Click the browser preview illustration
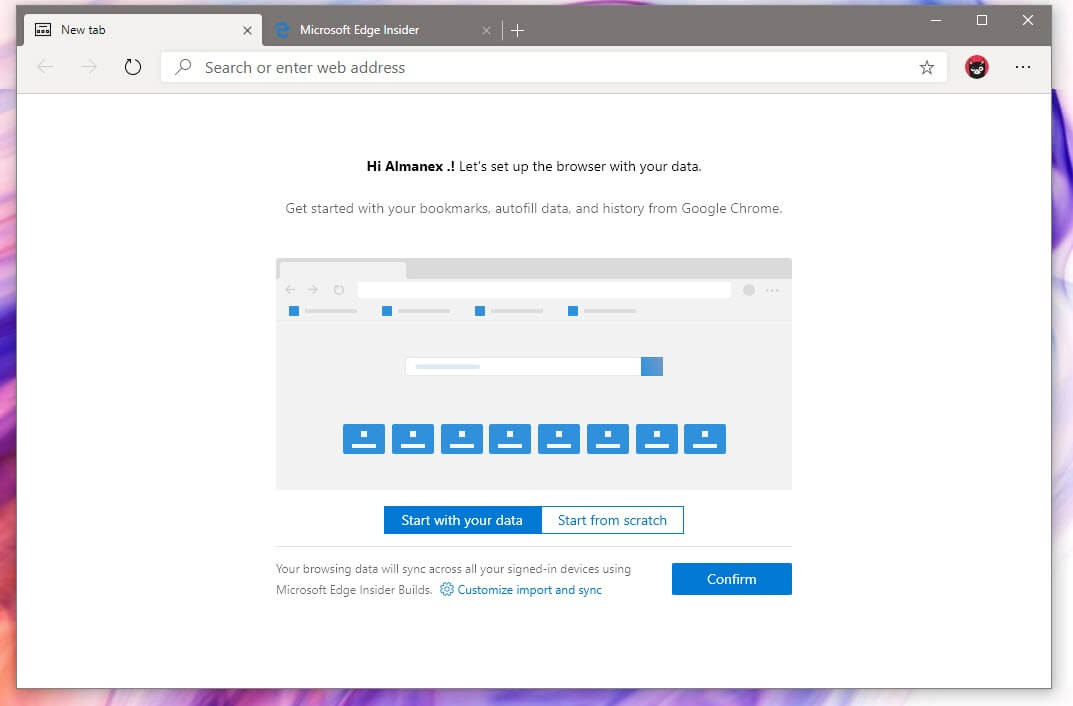This screenshot has height=706, width=1073. pyautogui.click(x=534, y=374)
